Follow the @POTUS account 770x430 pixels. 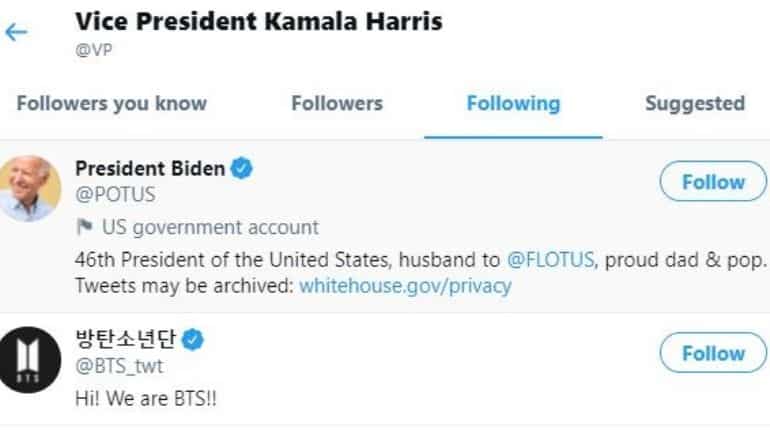click(713, 182)
